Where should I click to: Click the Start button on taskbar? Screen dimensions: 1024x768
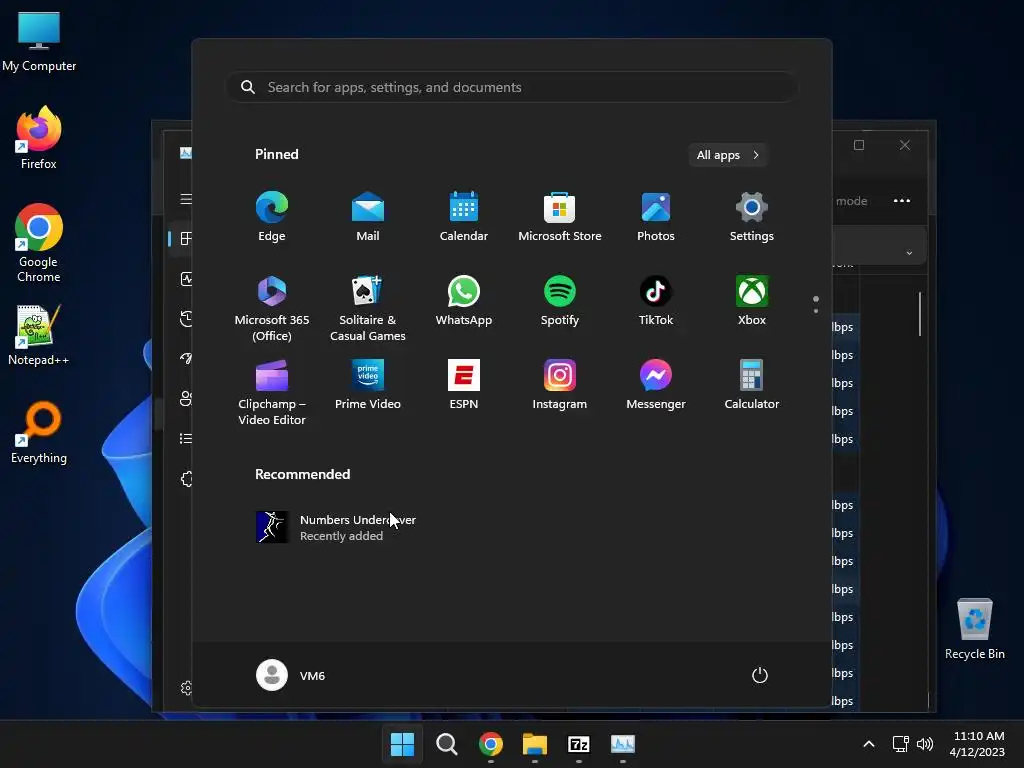[402, 744]
